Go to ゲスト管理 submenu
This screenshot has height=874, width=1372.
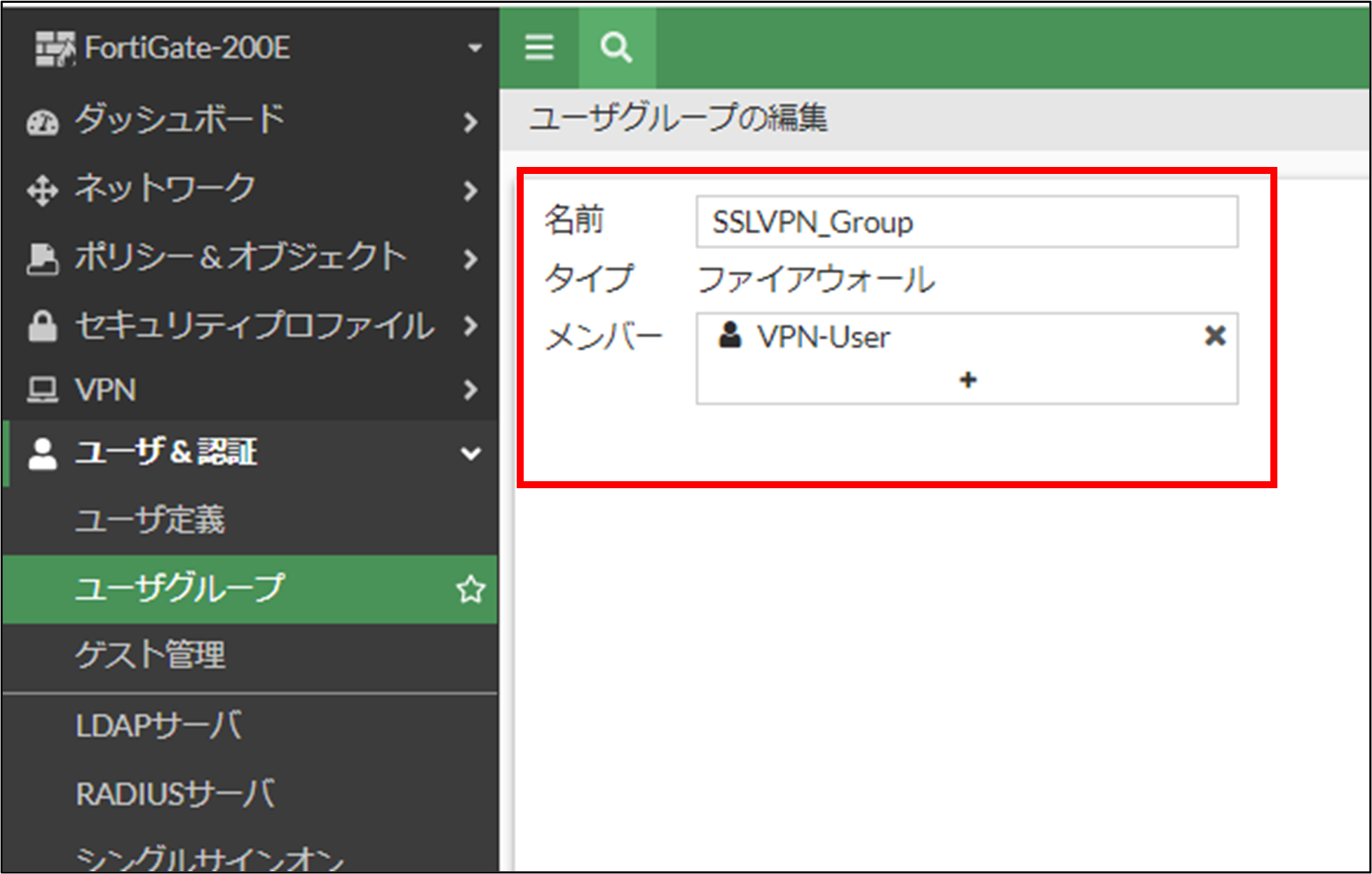click(x=250, y=657)
